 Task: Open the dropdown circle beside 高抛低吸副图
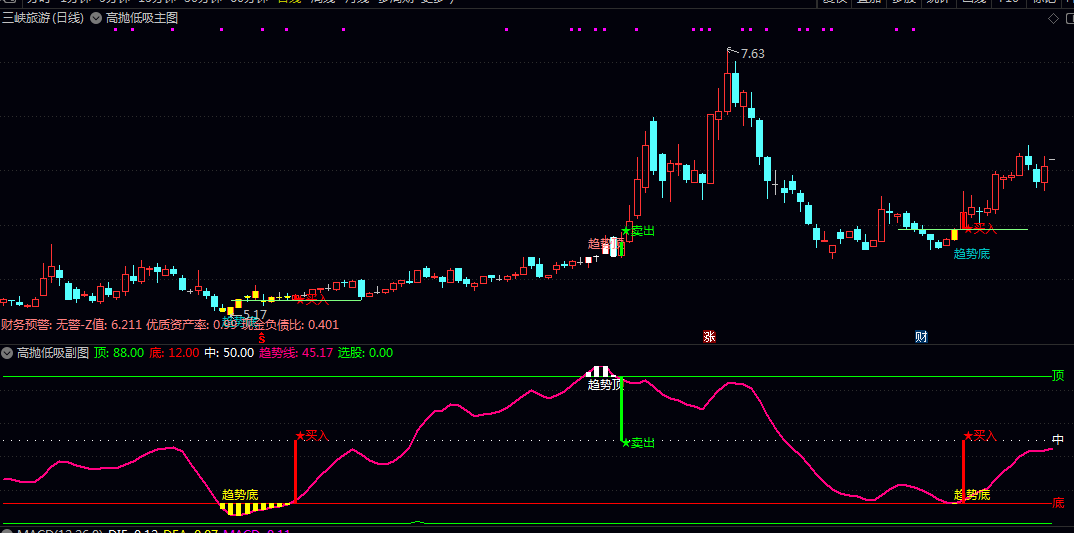click(x=8, y=354)
